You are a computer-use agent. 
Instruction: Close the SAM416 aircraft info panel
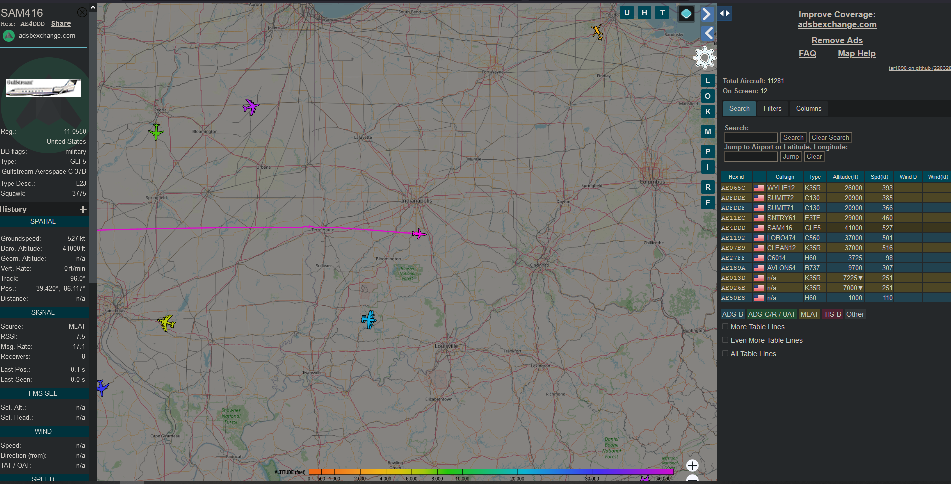(82, 12)
